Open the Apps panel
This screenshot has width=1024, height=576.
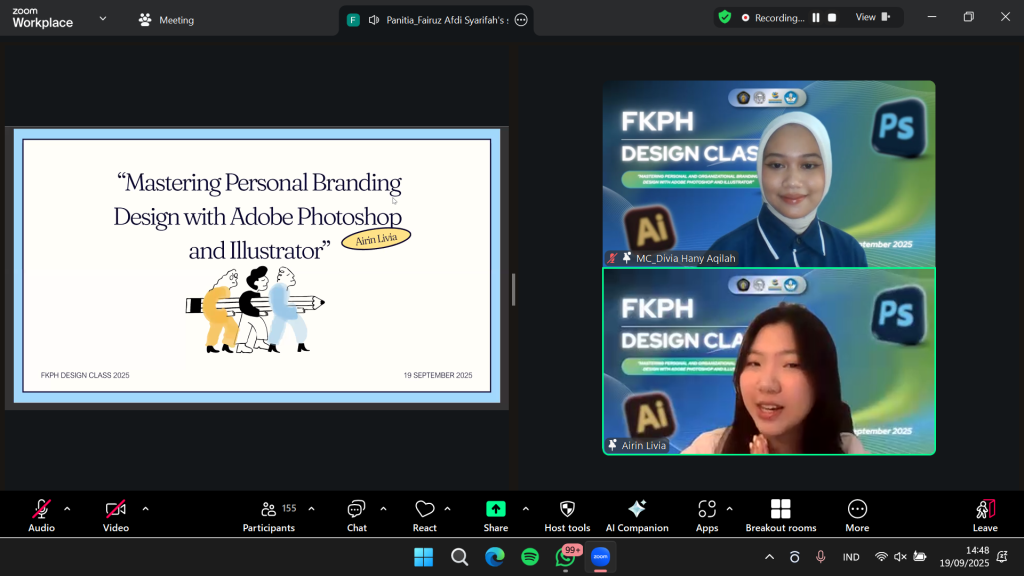(x=707, y=515)
